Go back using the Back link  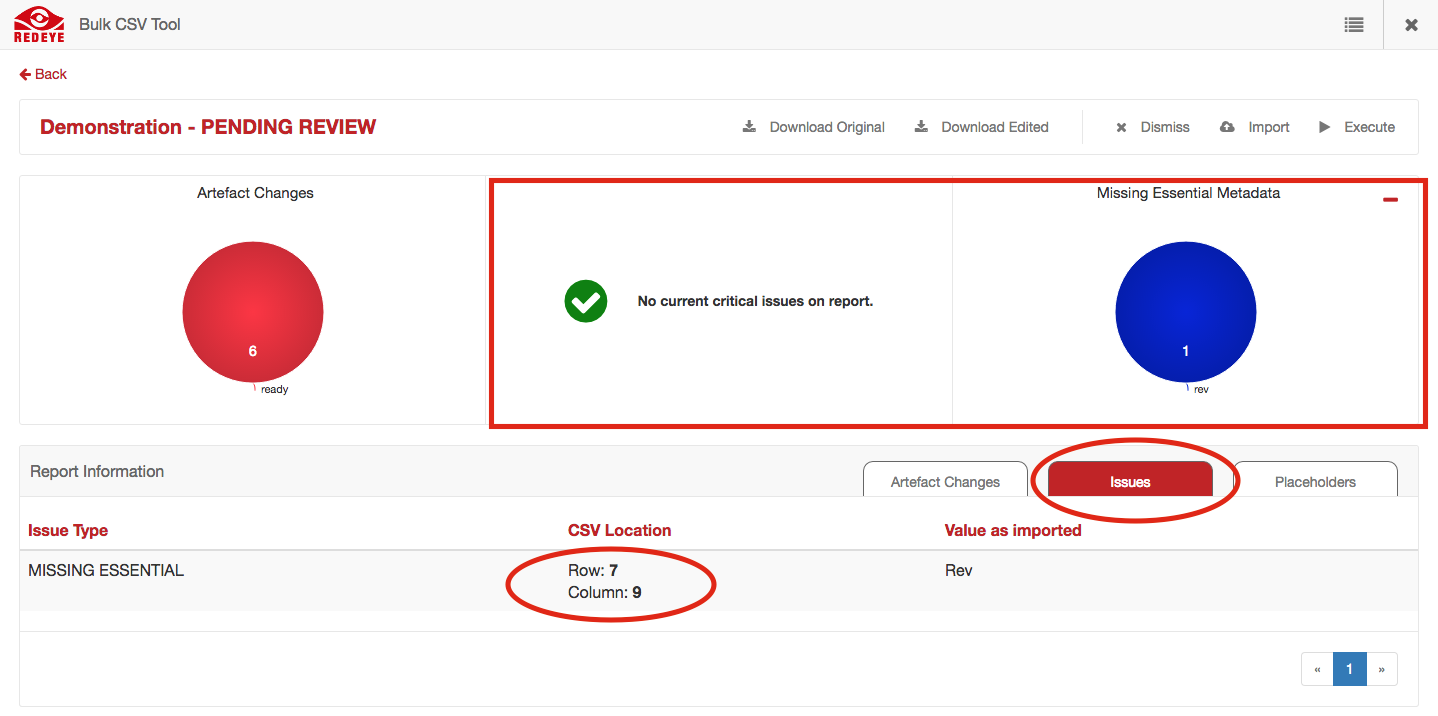(x=43, y=74)
